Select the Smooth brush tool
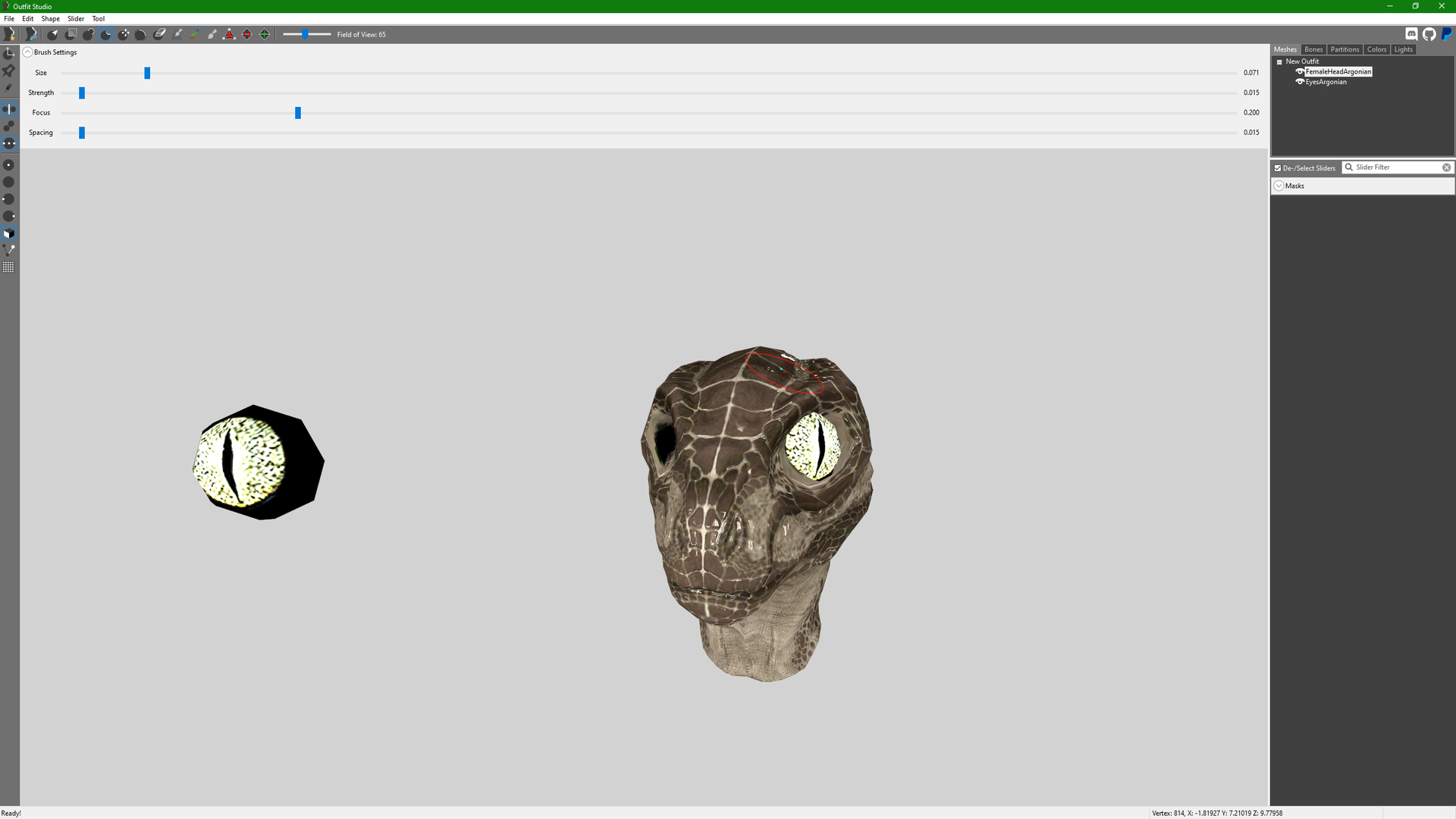 (x=141, y=34)
